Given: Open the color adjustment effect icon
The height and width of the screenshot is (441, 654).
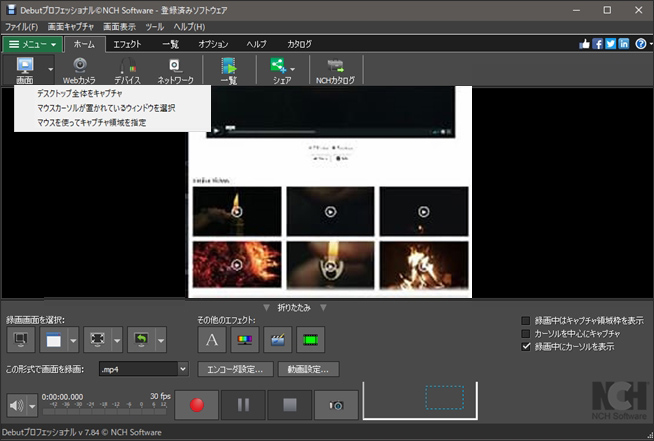Looking at the screenshot, I should coord(245,340).
